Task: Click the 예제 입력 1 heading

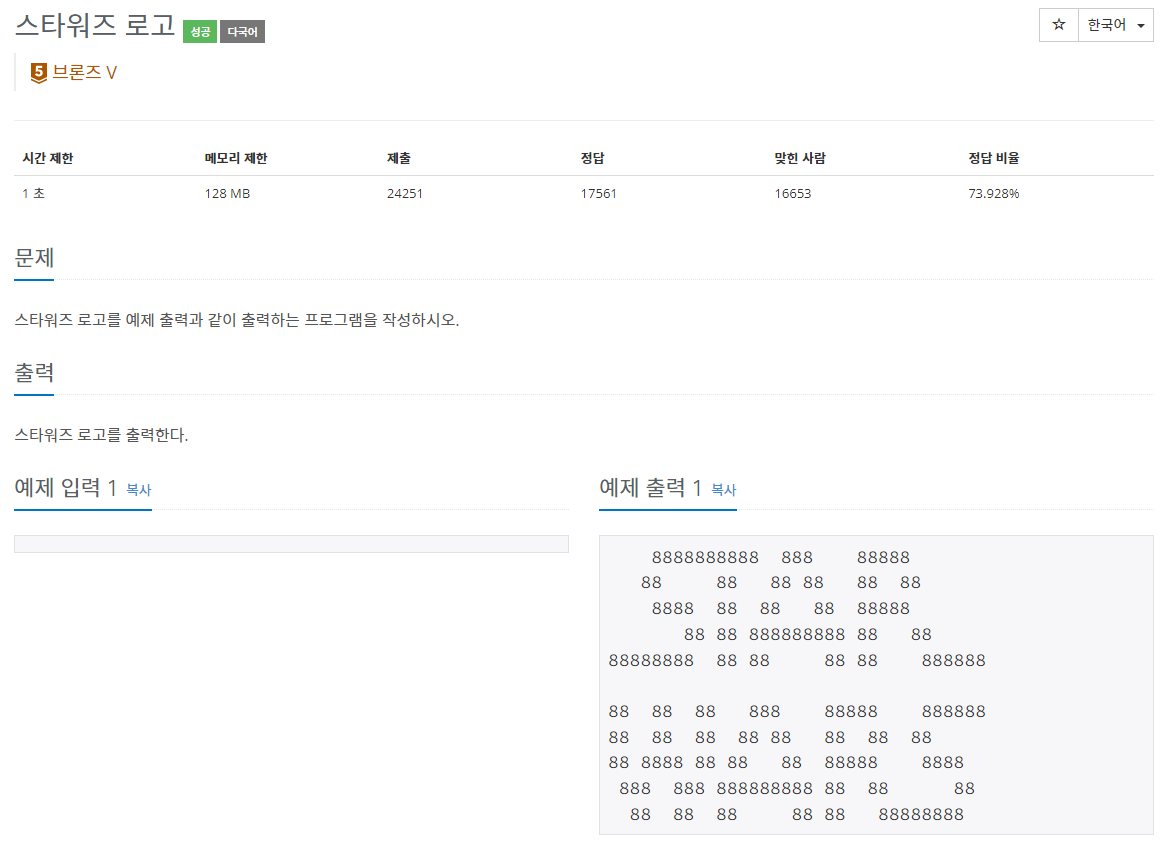Action: (66, 488)
